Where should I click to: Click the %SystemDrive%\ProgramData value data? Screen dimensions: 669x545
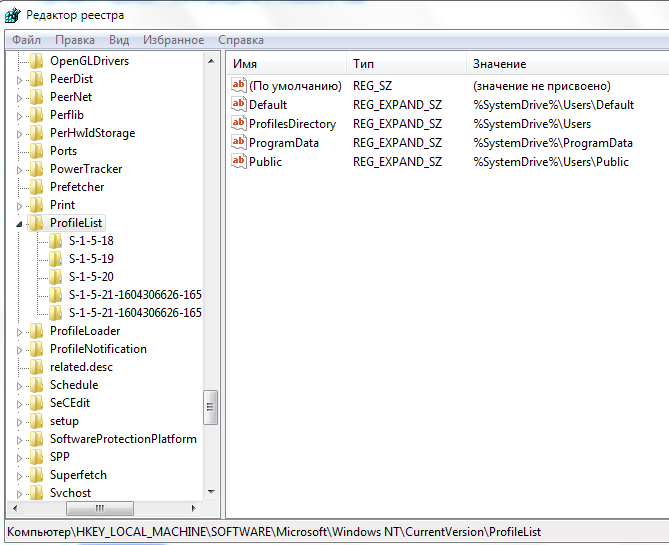(553, 143)
